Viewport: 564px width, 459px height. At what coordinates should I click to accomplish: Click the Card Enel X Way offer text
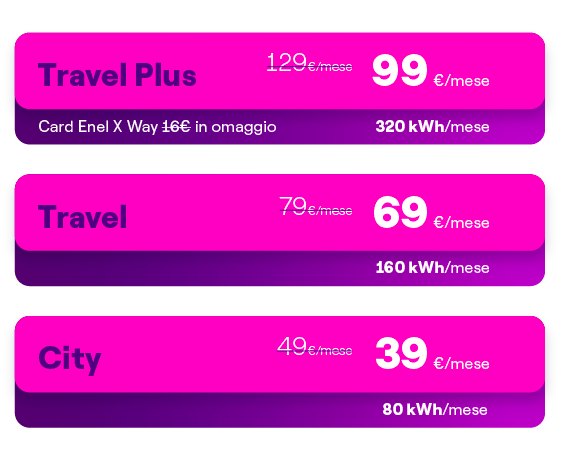(x=157, y=127)
